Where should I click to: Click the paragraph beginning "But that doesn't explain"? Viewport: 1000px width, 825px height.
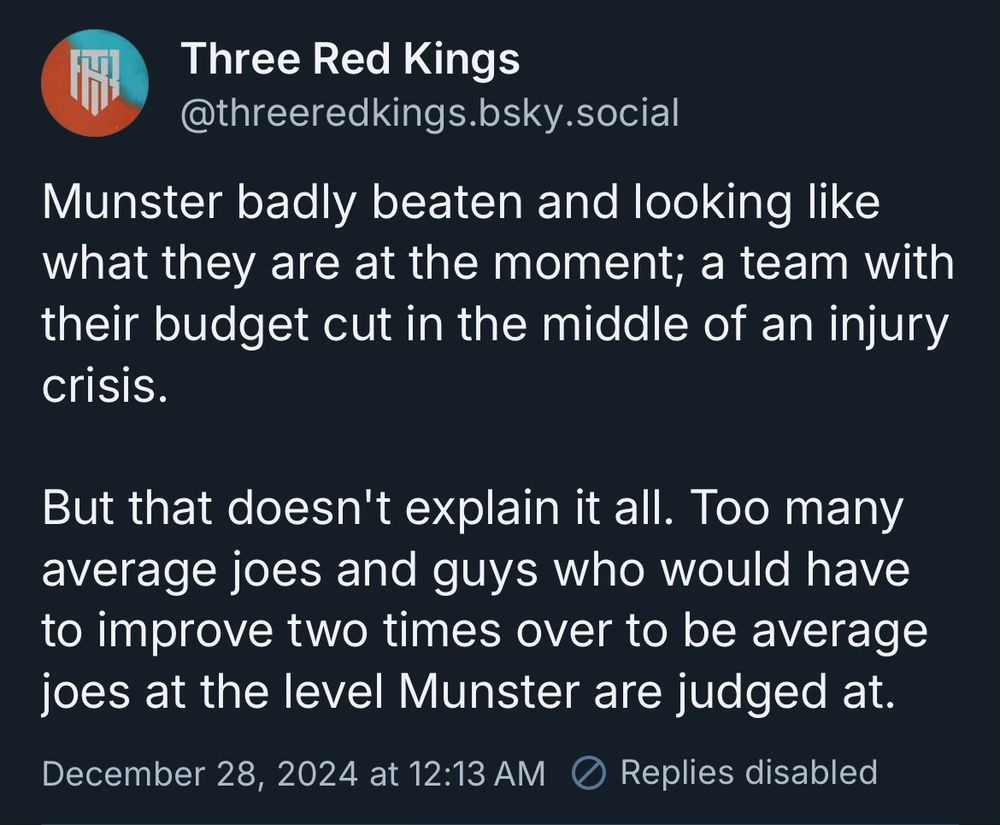[485, 600]
